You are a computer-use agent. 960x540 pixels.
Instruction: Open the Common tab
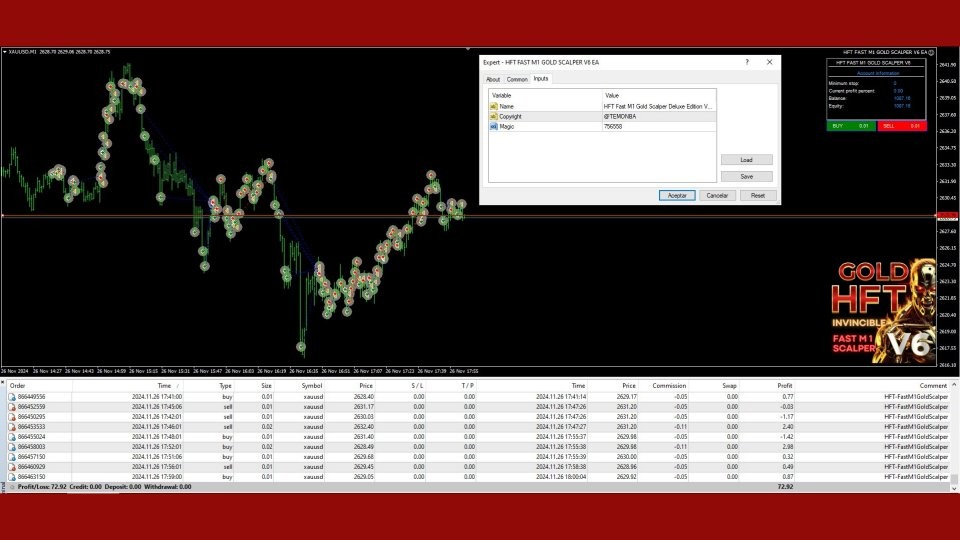tap(517, 79)
